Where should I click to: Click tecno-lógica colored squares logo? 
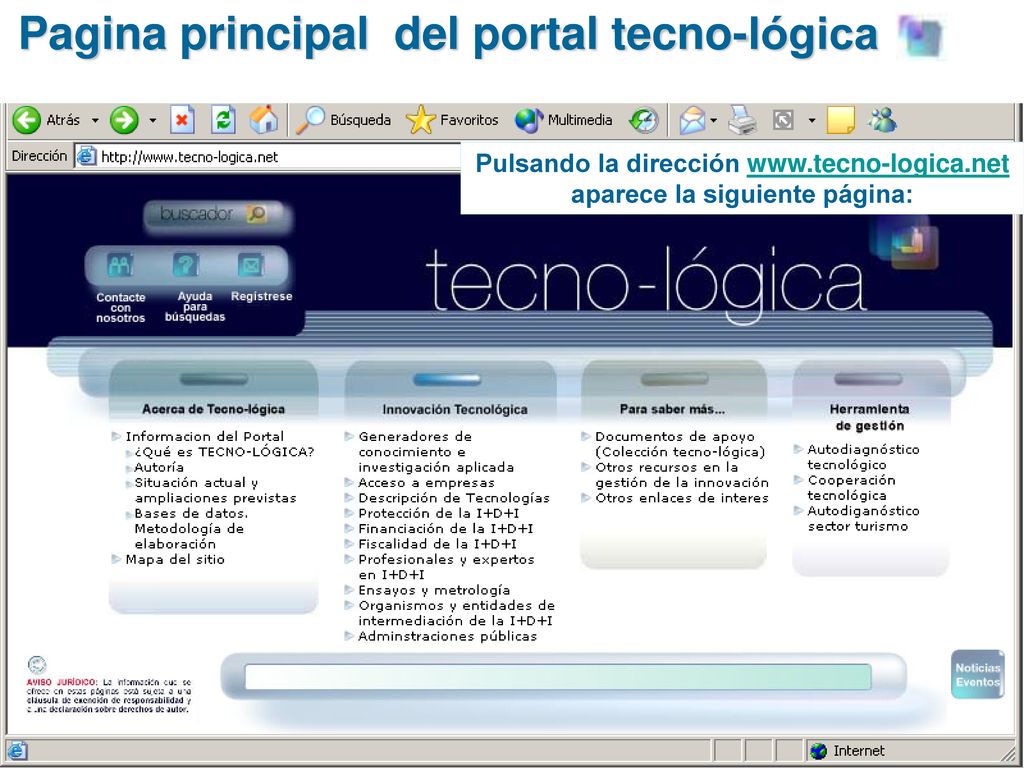pos(906,243)
